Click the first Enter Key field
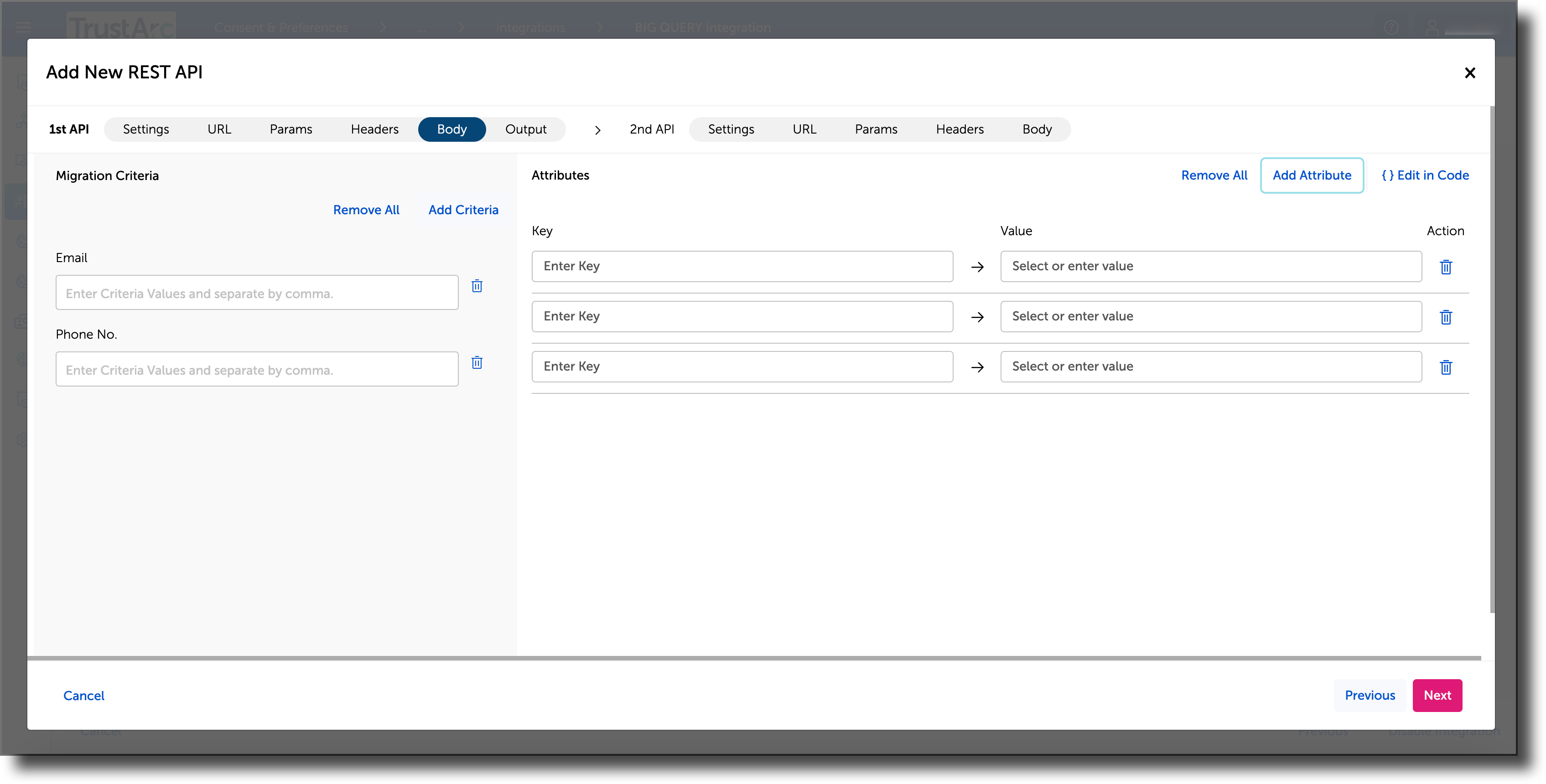 click(x=742, y=267)
